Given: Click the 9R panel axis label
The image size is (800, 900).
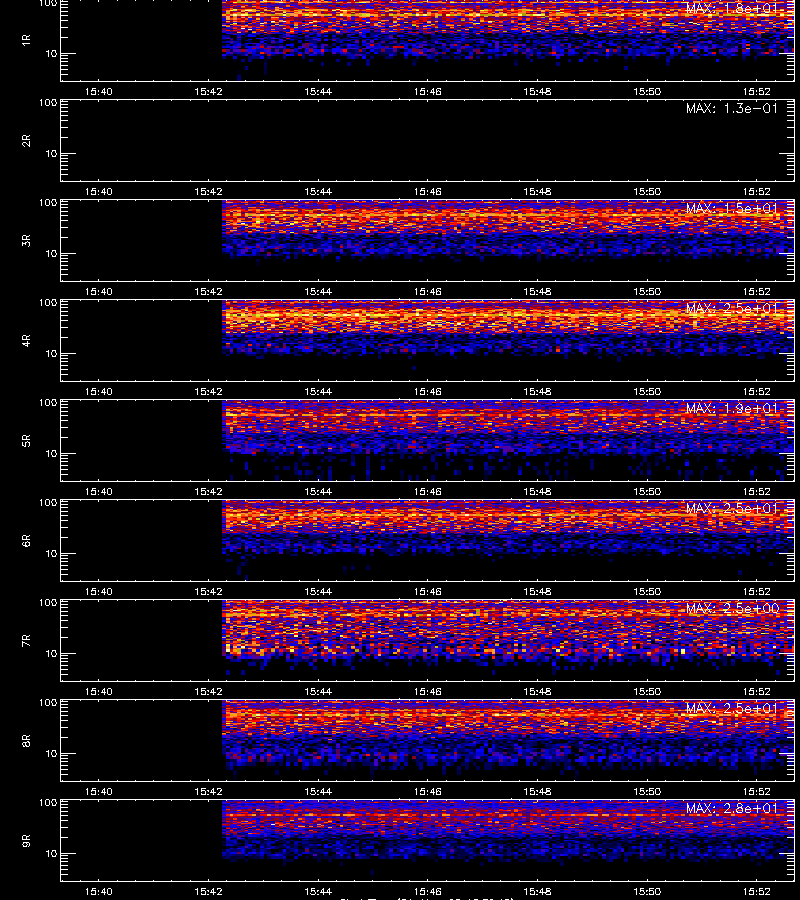Looking at the screenshot, I should coord(26,840).
